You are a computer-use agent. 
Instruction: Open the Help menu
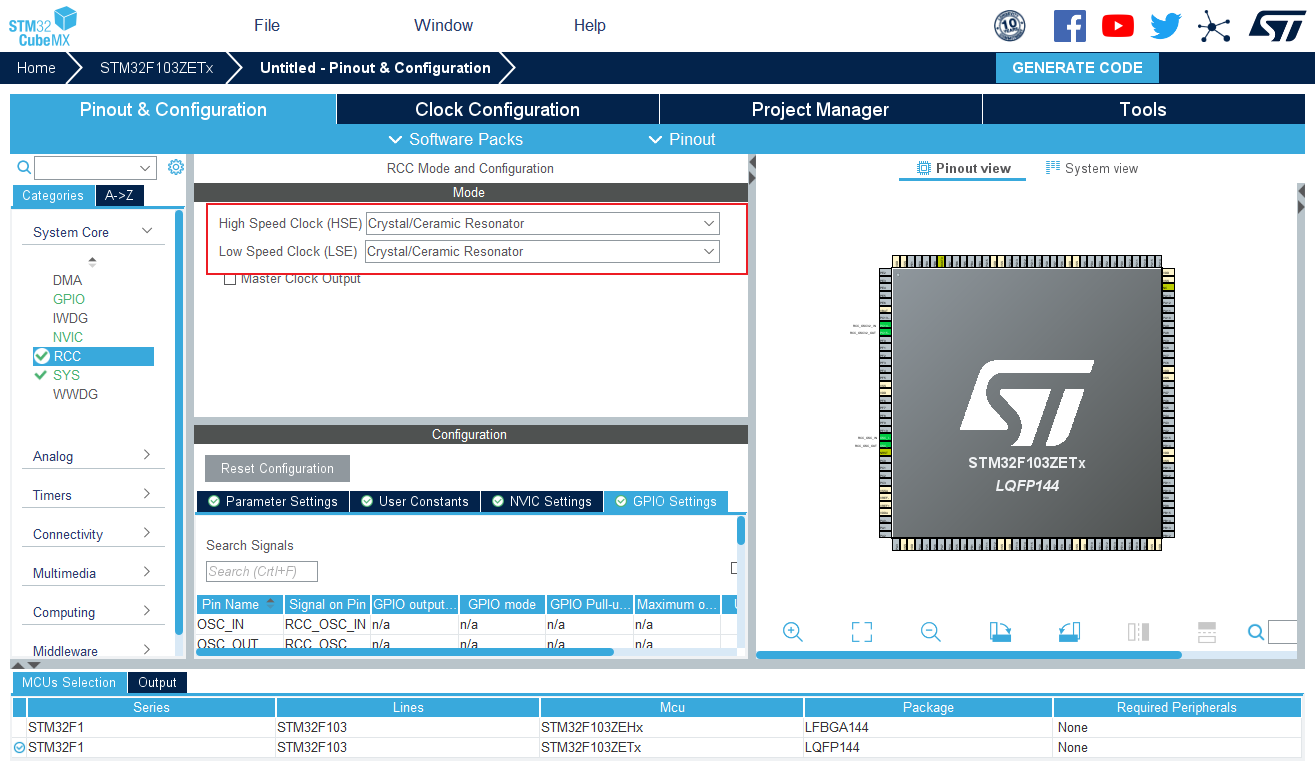pyautogui.click(x=590, y=26)
